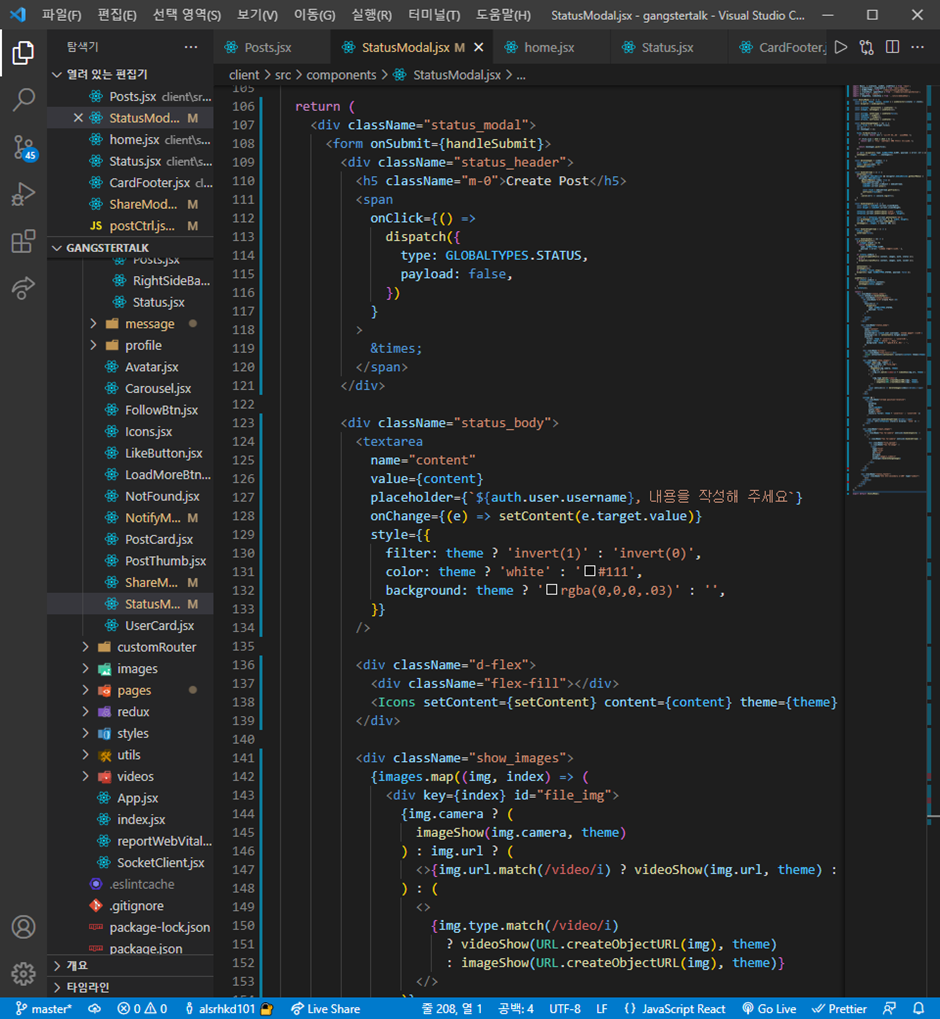The height and width of the screenshot is (1019, 940).
Task: Toggle Prettier formatter in status bar
Action: [839, 1008]
